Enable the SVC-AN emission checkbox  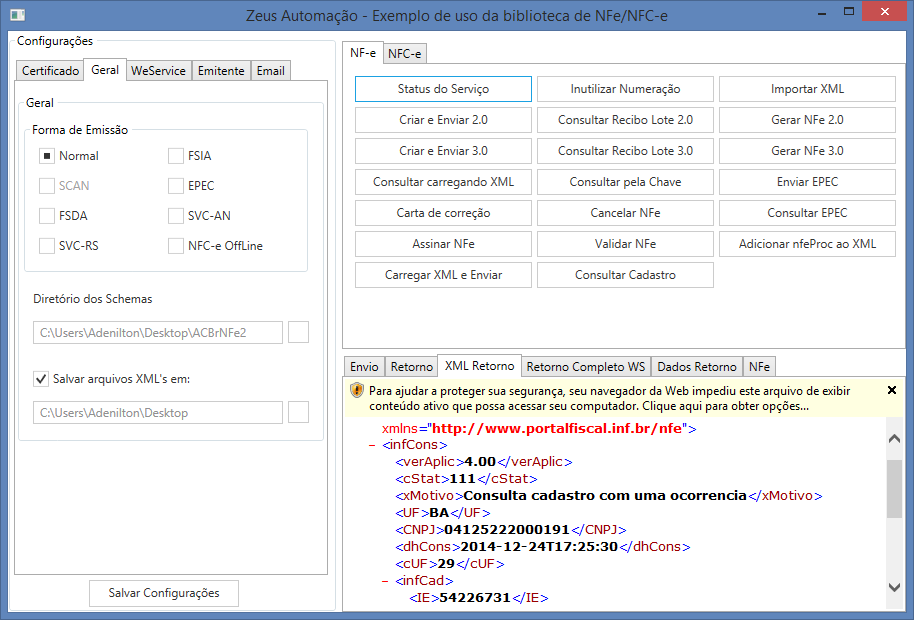pos(176,215)
